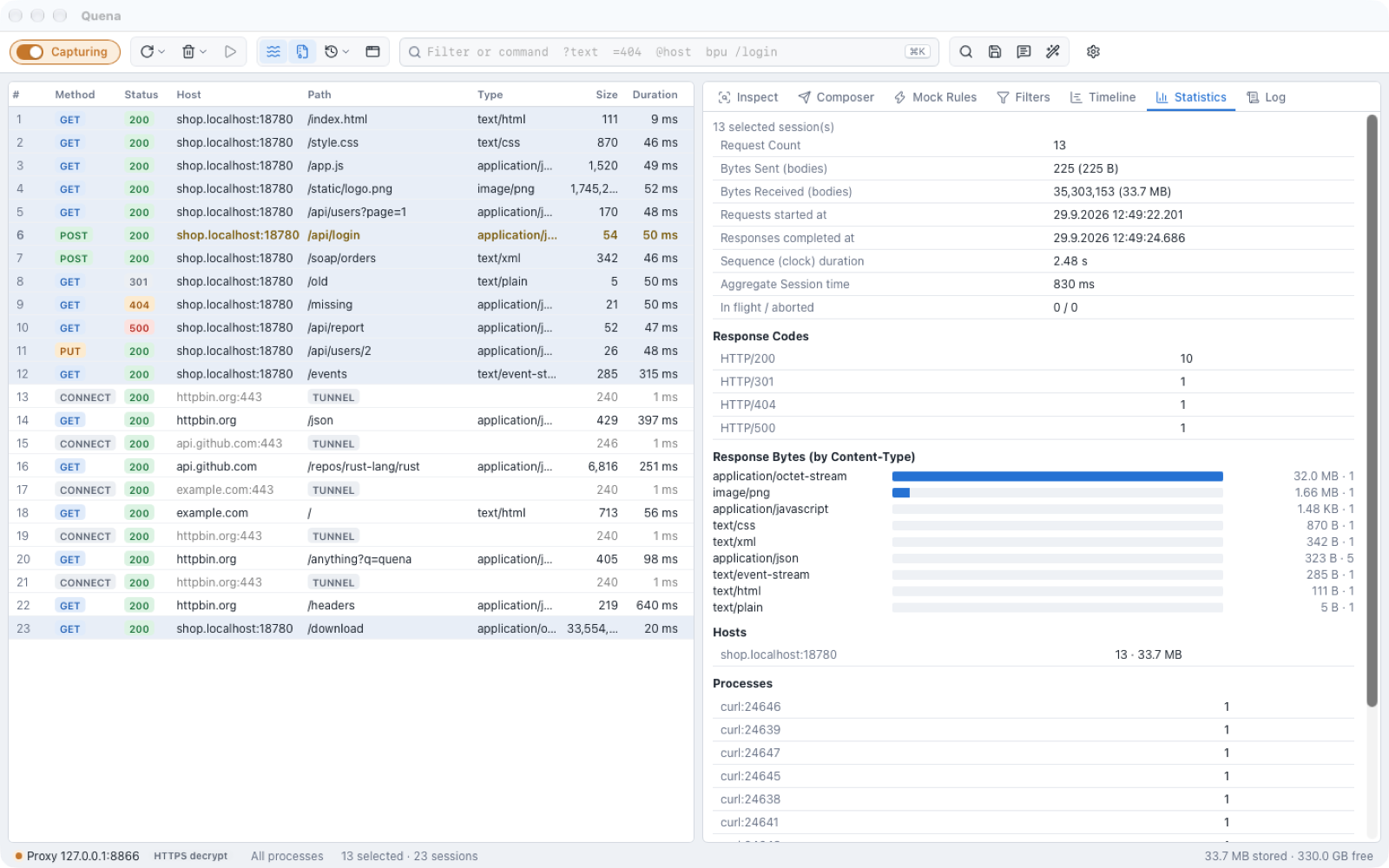1389x868 pixels.
Task: Click the magnifier search icon right of the filter box
Action: tap(965, 52)
